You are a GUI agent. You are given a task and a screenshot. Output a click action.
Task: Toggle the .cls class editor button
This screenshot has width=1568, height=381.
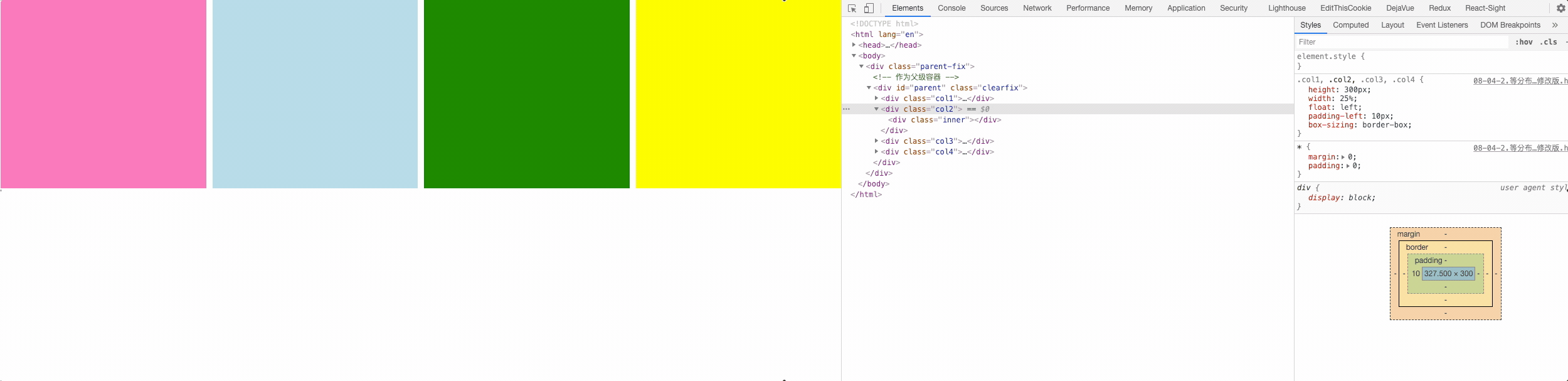[x=1549, y=42]
